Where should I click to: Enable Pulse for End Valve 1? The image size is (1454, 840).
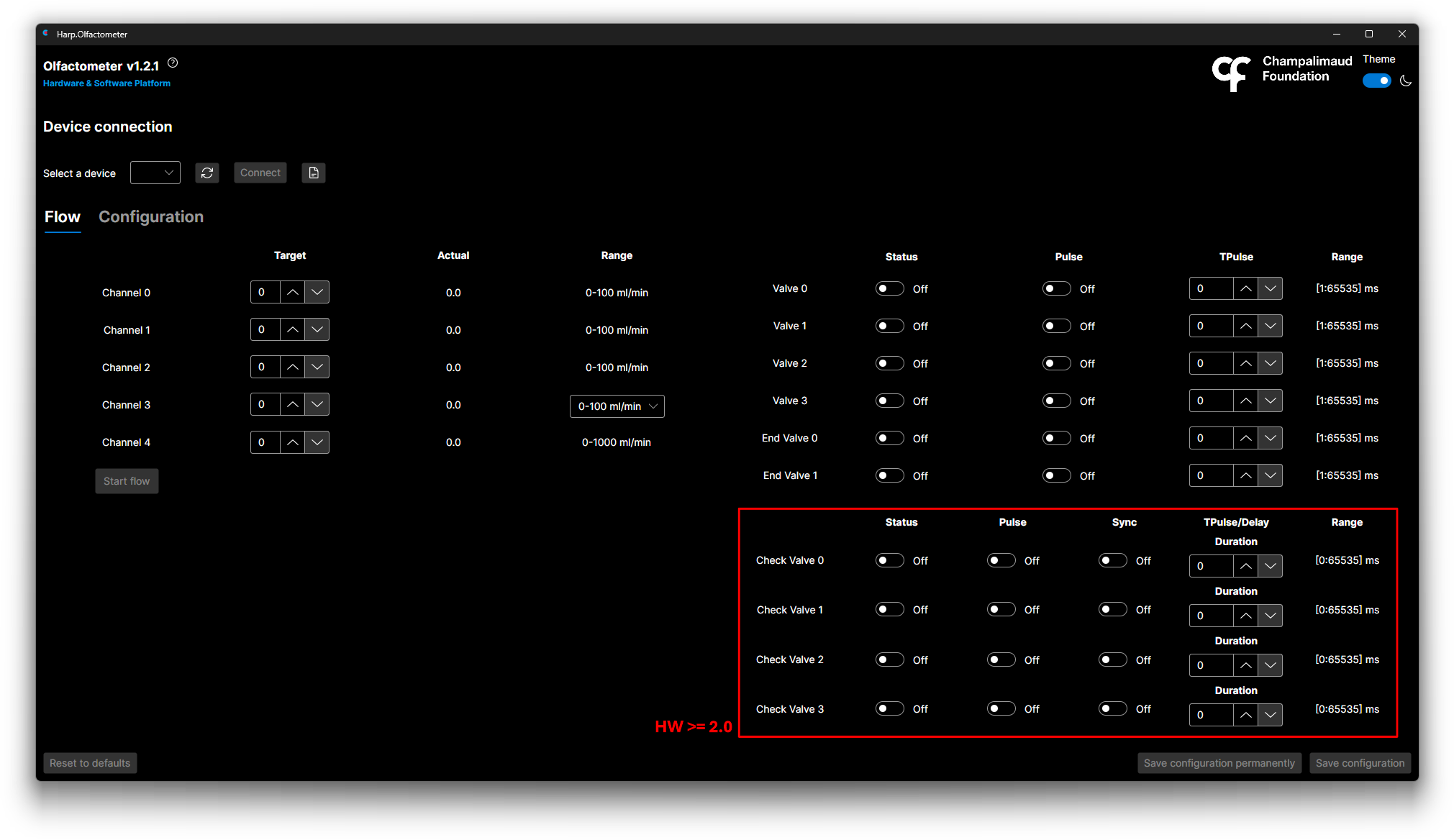point(1057,475)
